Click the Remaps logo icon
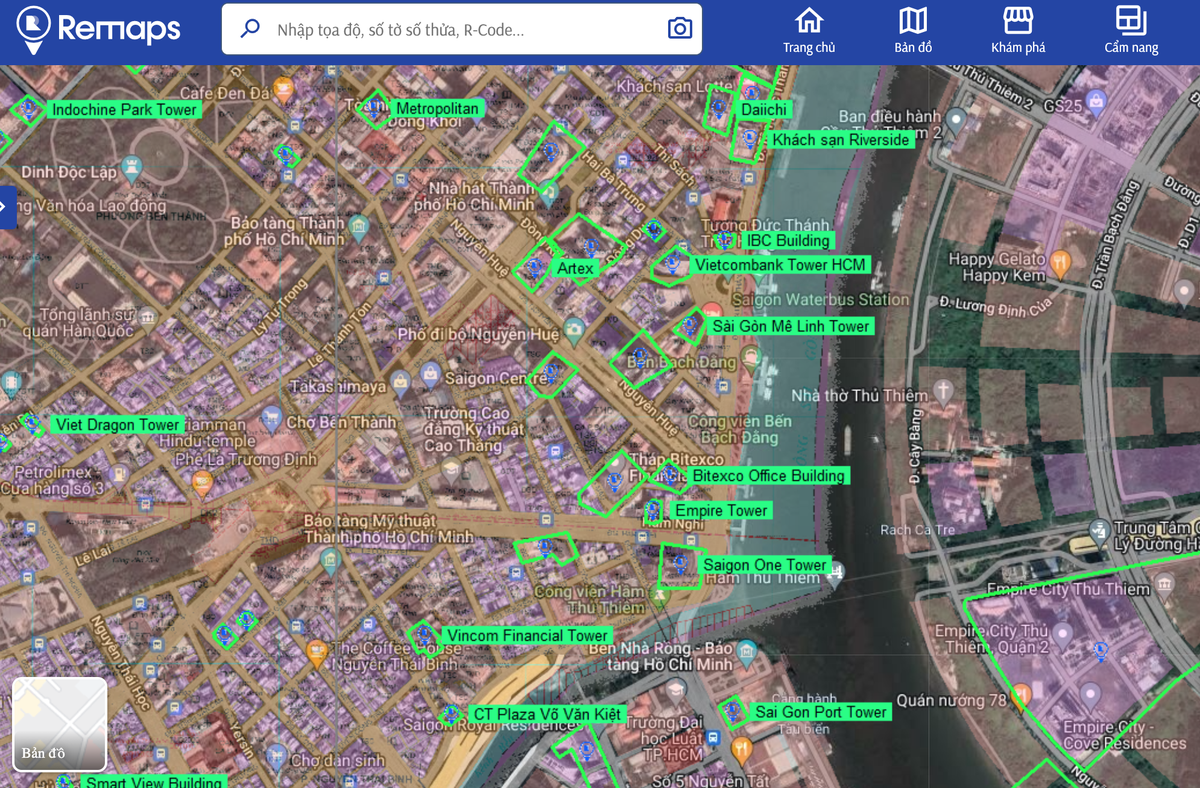This screenshot has width=1200, height=788. pyautogui.click(x=32, y=28)
